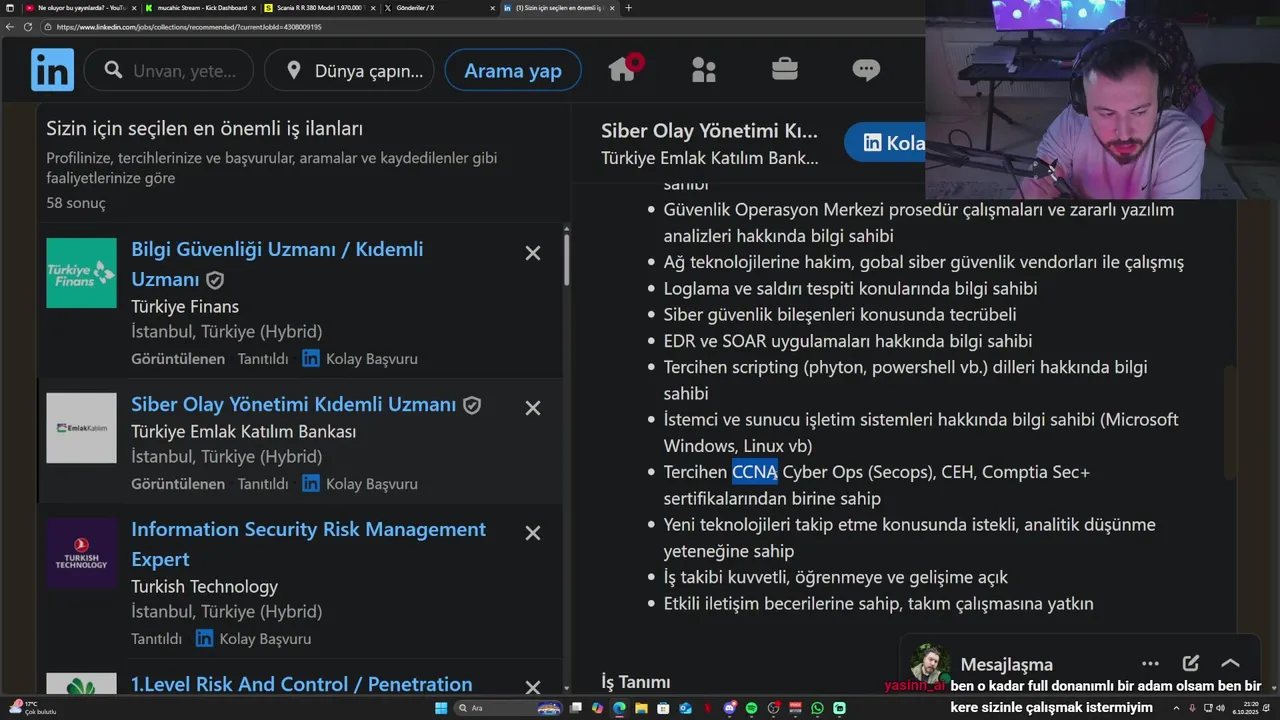Open Outlook from the taskbar
The image size is (1280, 720).
686,708
